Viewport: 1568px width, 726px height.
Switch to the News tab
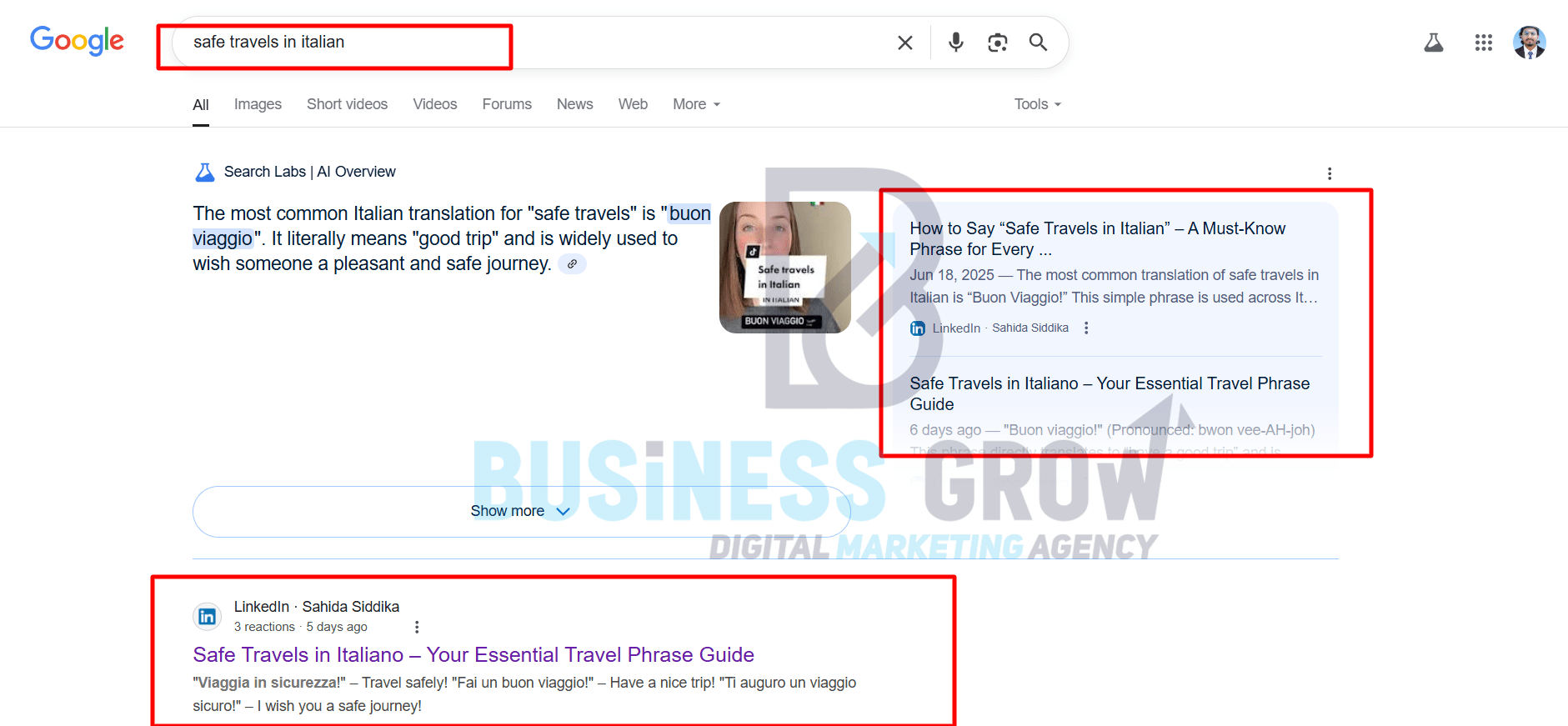coord(575,104)
